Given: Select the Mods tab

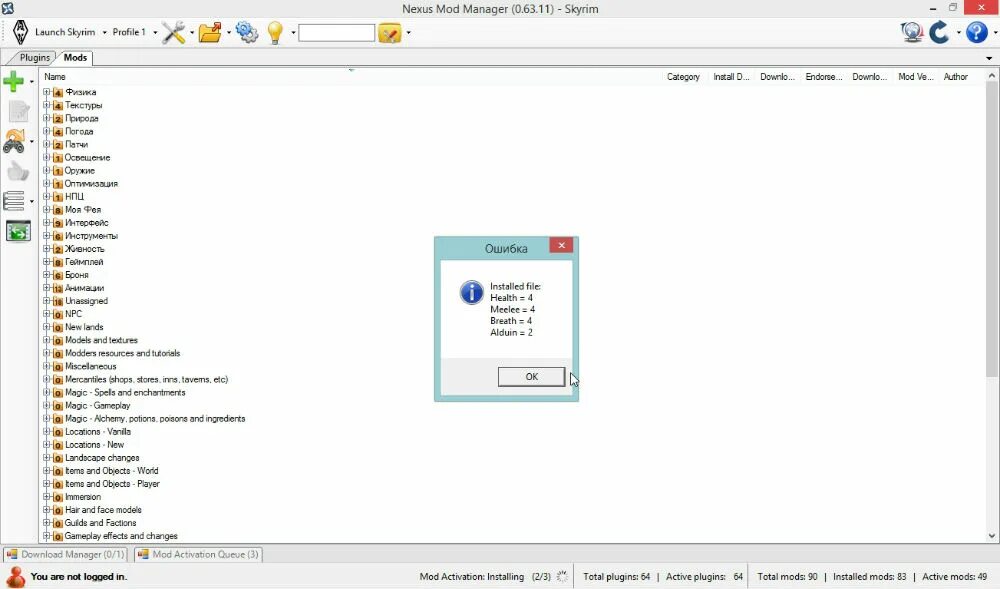Looking at the screenshot, I should click(x=75, y=57).
